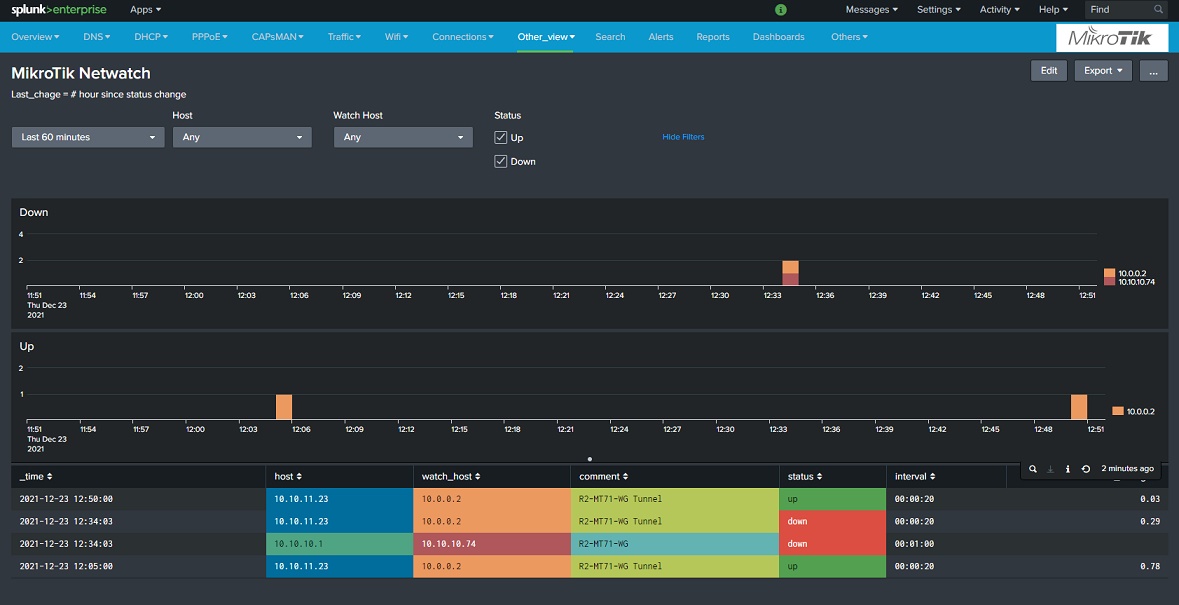Click the 2021-12-23 12:05:00 time cell
The height and width of the screenshot is (605, 1179).
coord(138,567)
